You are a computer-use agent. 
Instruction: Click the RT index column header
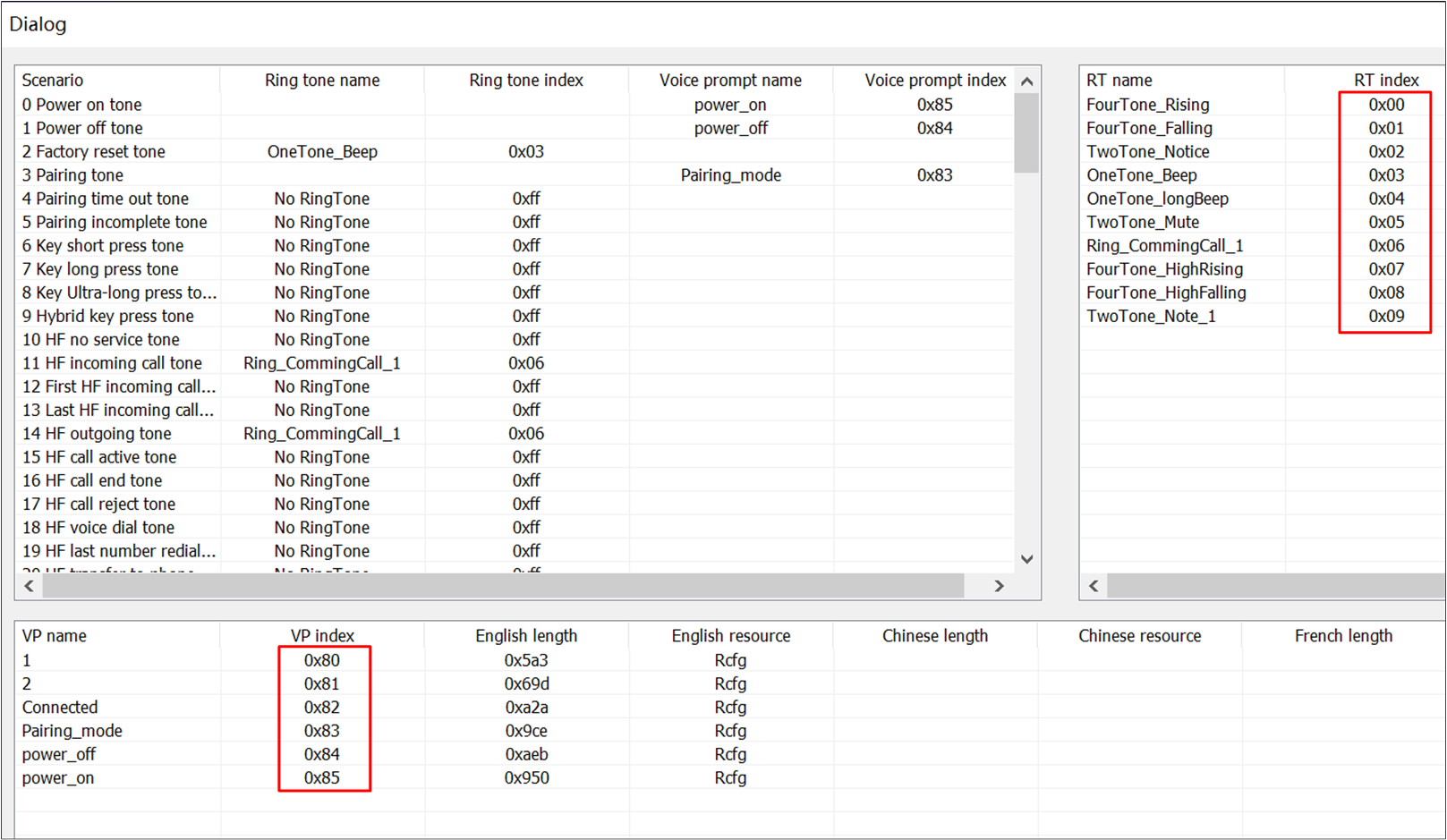(1386, 81)
